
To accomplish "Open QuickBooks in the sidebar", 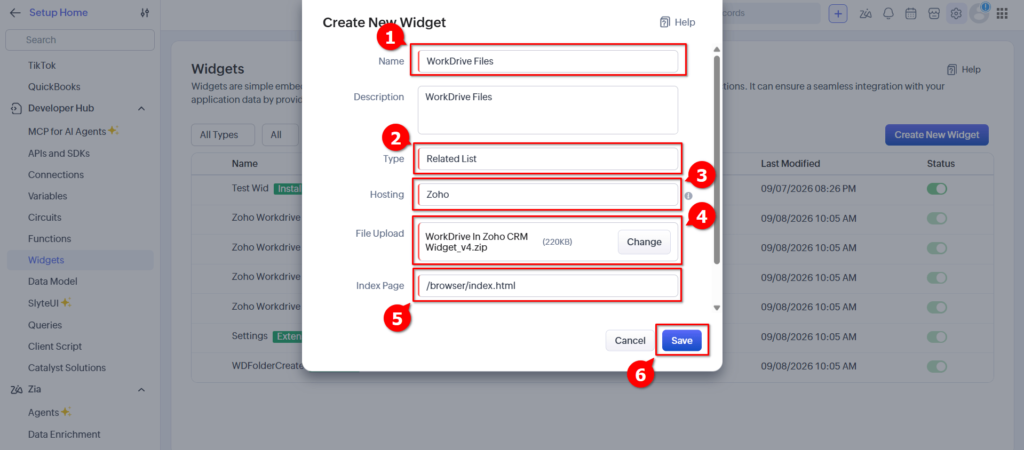I will (x=54, y=86).
